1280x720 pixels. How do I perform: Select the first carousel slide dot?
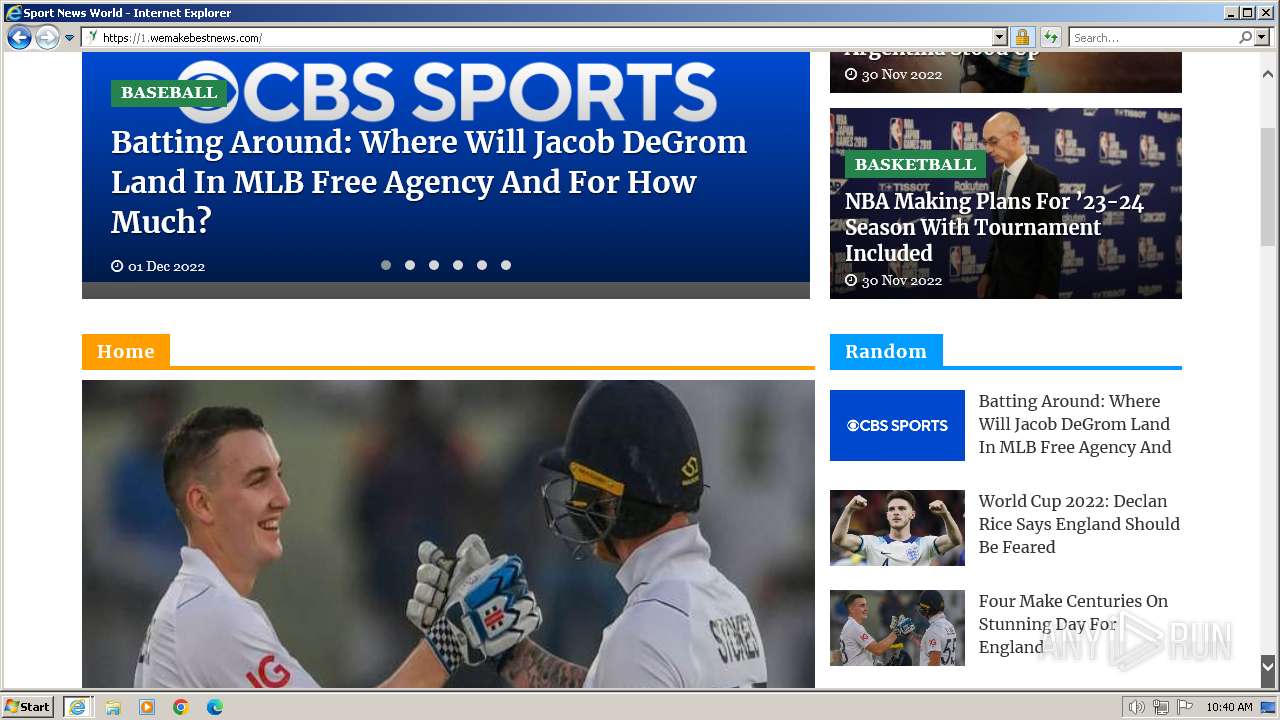386,265
